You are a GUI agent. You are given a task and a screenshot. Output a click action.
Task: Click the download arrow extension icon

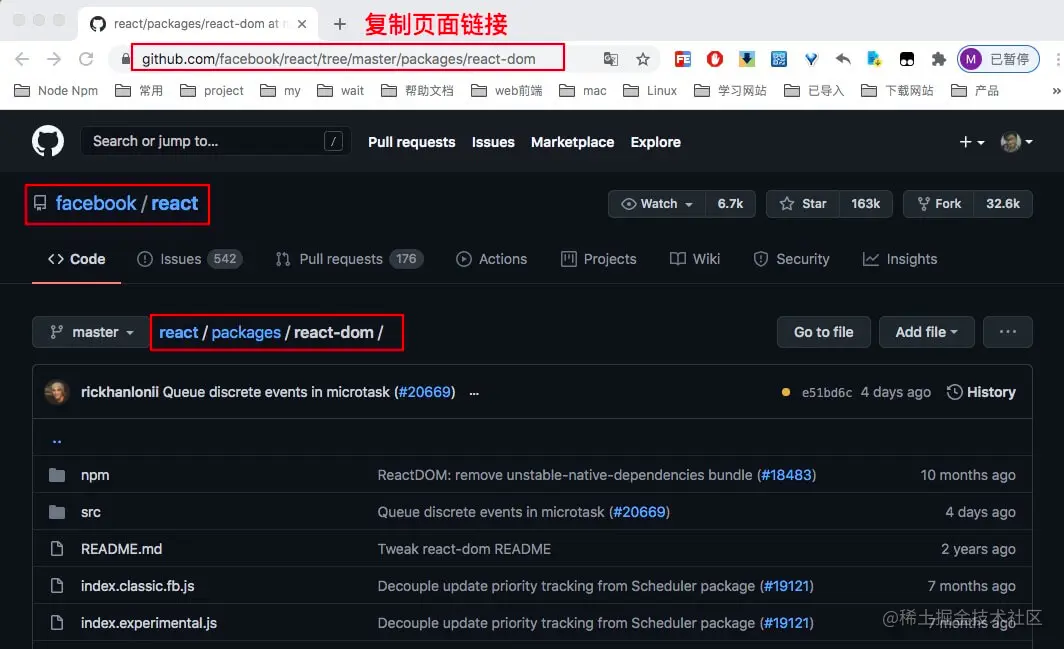746,59
